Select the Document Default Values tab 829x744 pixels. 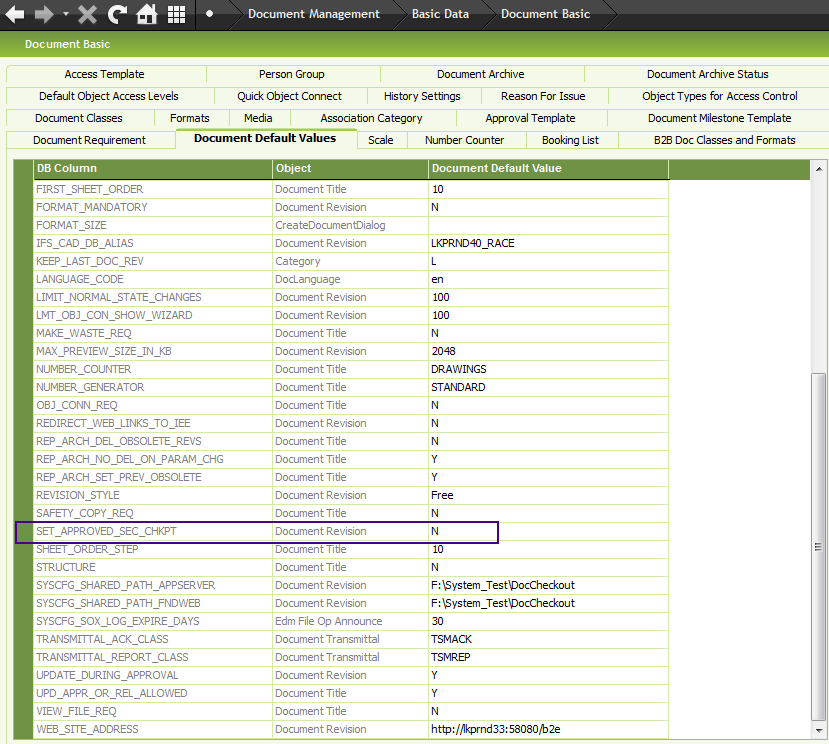(265, 139)
